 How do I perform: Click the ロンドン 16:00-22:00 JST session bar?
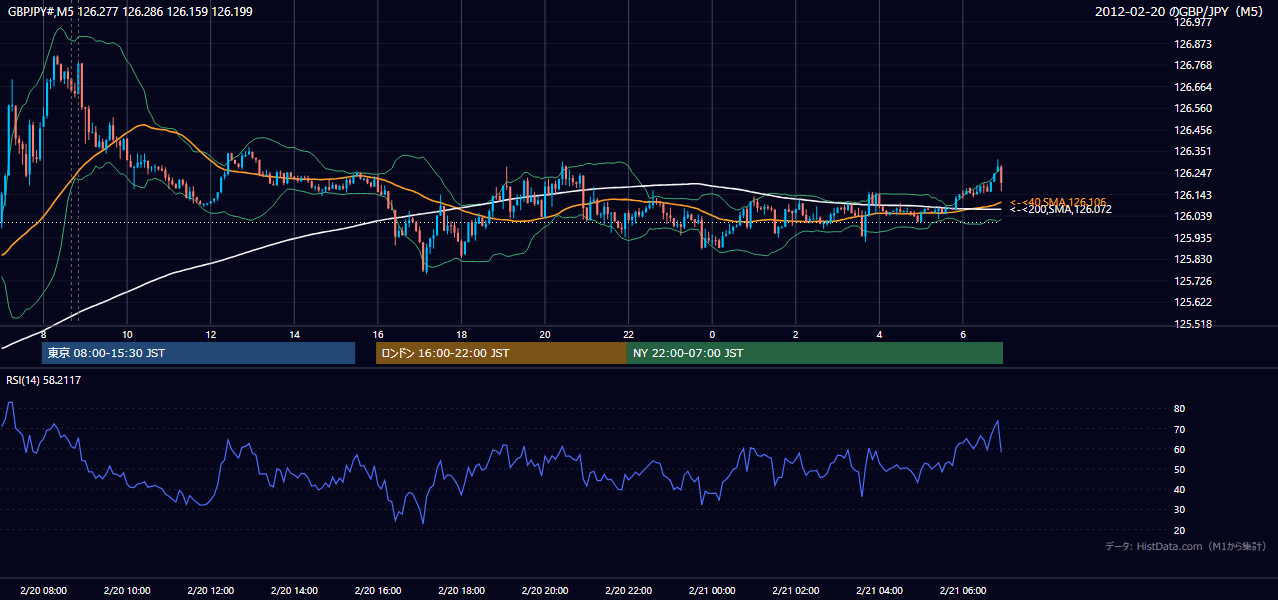pos(501,353)
